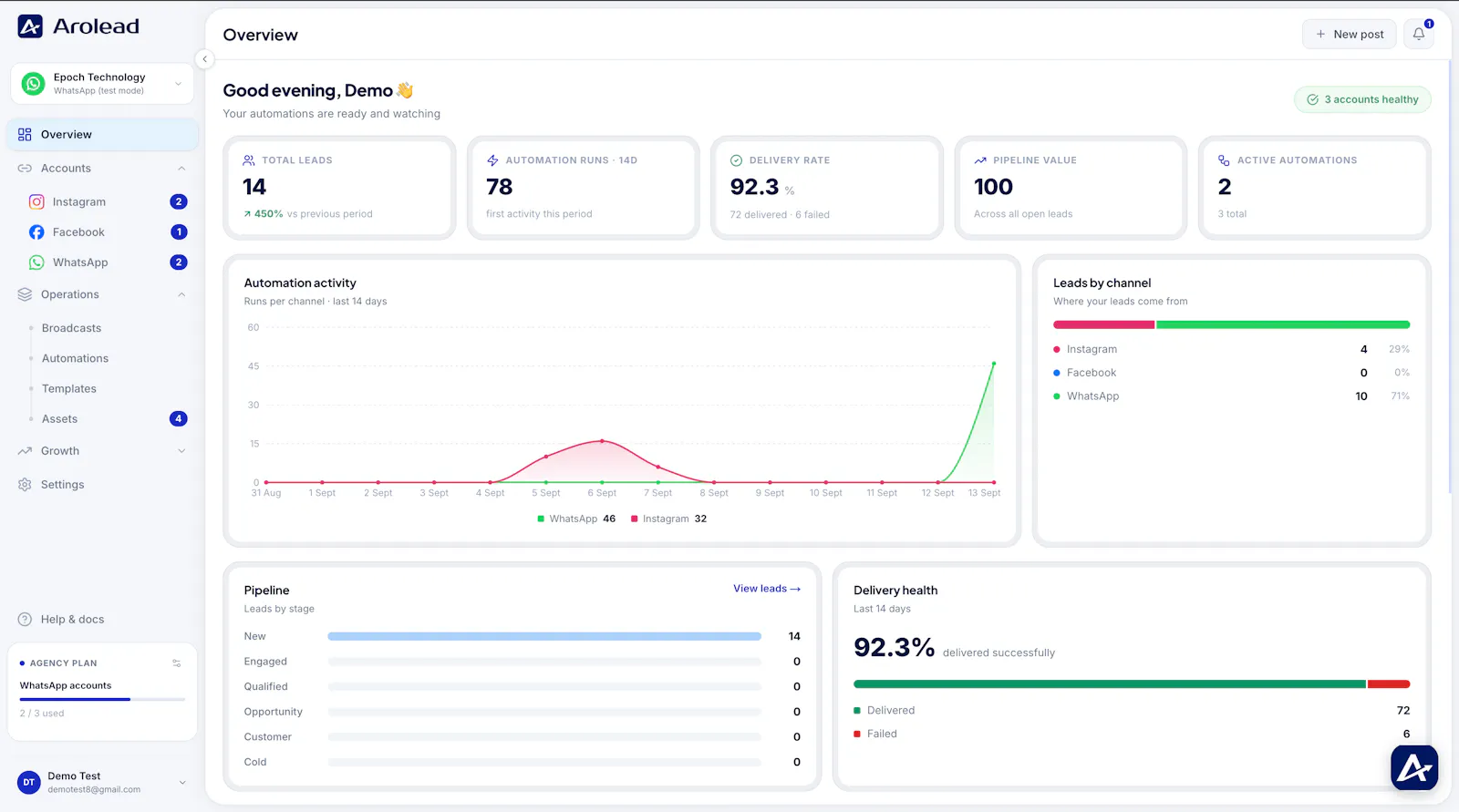Open the notifications bell

pyautogui.click(x=1419, y=34)
